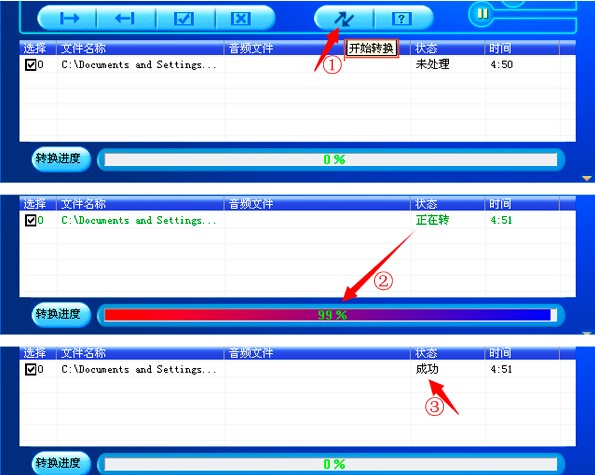Toggle checkbox of the green 正在转 row
This screenshot has width=595, height=475.
[30, 220]
